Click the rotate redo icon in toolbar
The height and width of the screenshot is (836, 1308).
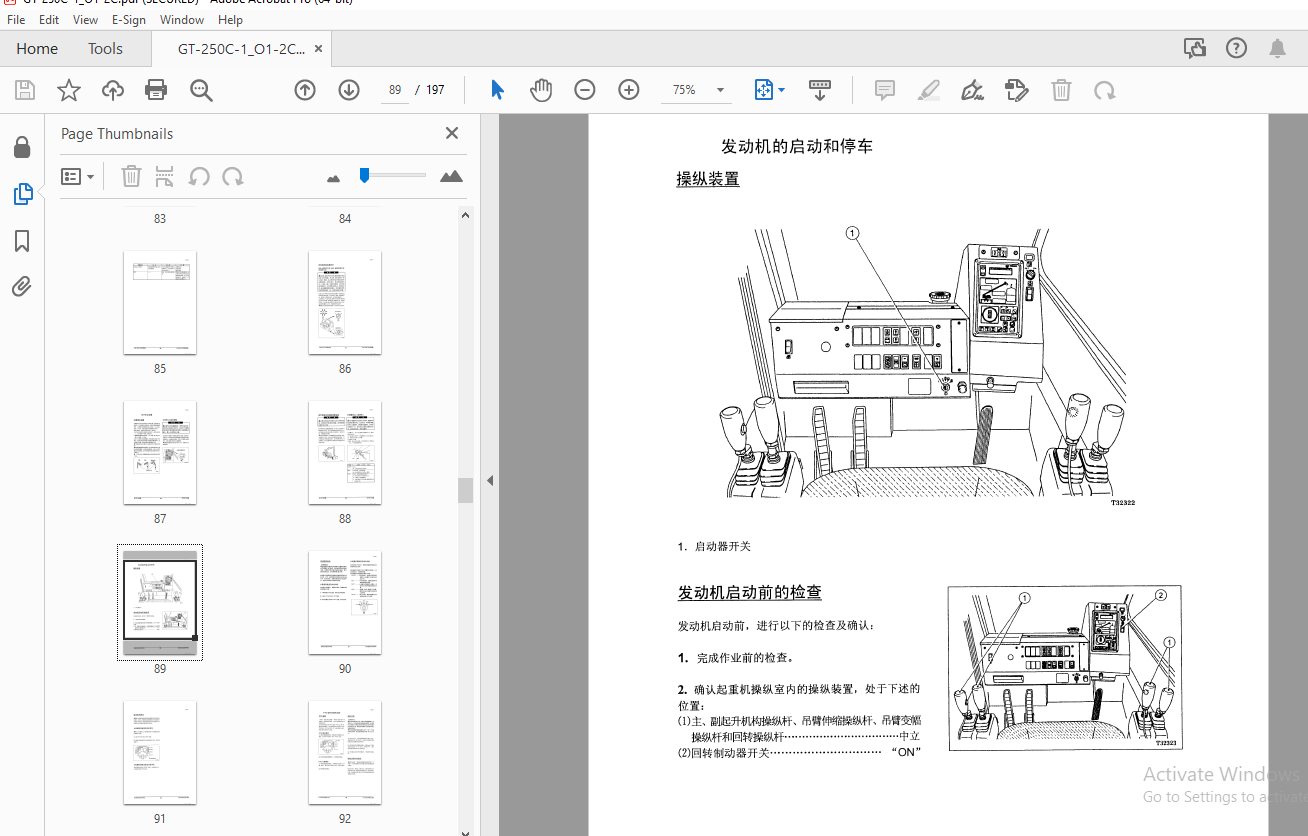coord(1105,90)
